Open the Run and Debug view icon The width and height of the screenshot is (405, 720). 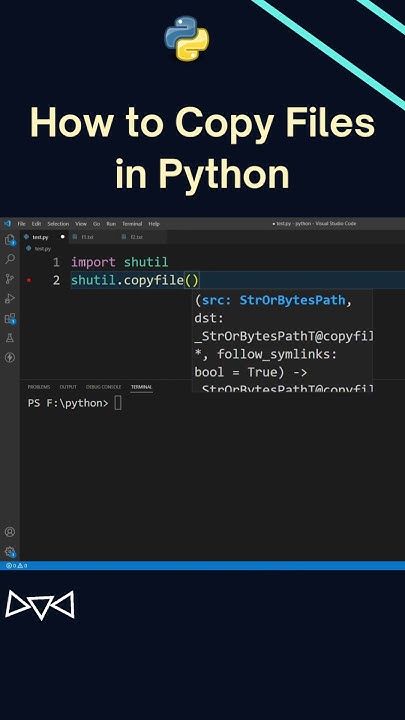(10, 298)
